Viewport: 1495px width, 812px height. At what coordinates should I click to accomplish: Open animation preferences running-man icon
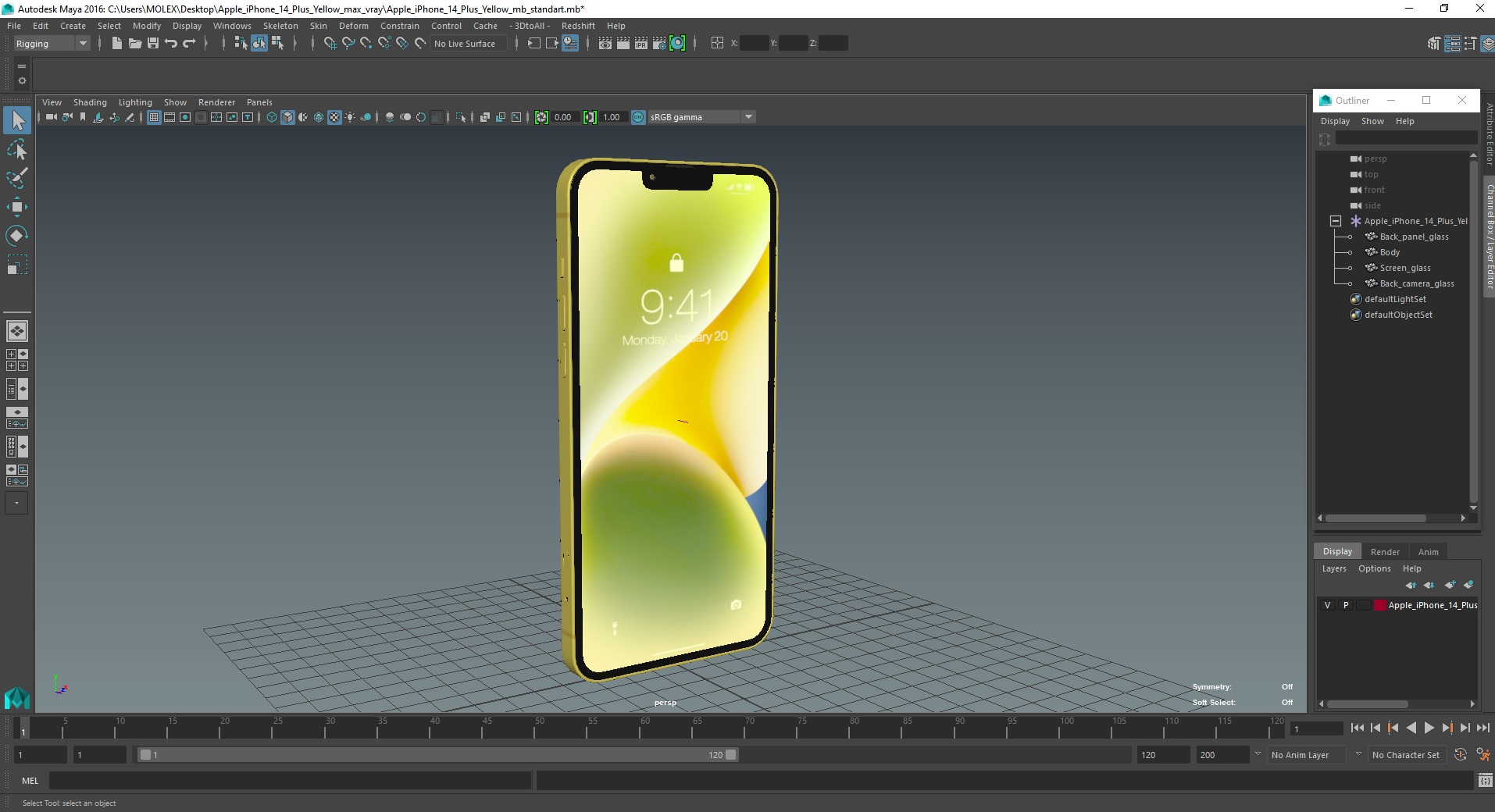(1483, 755)
